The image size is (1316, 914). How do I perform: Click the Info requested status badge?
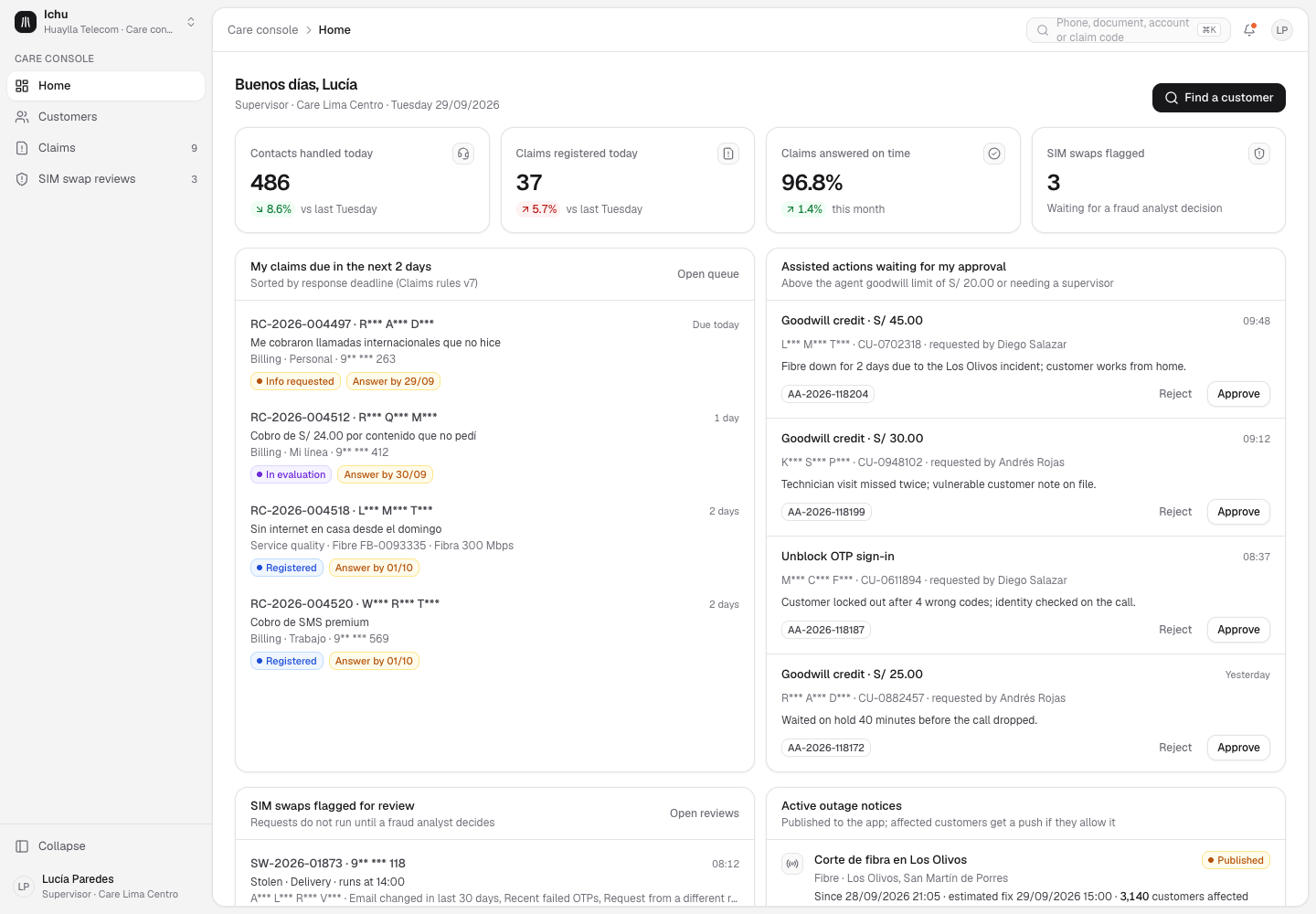tap(295, 381)
